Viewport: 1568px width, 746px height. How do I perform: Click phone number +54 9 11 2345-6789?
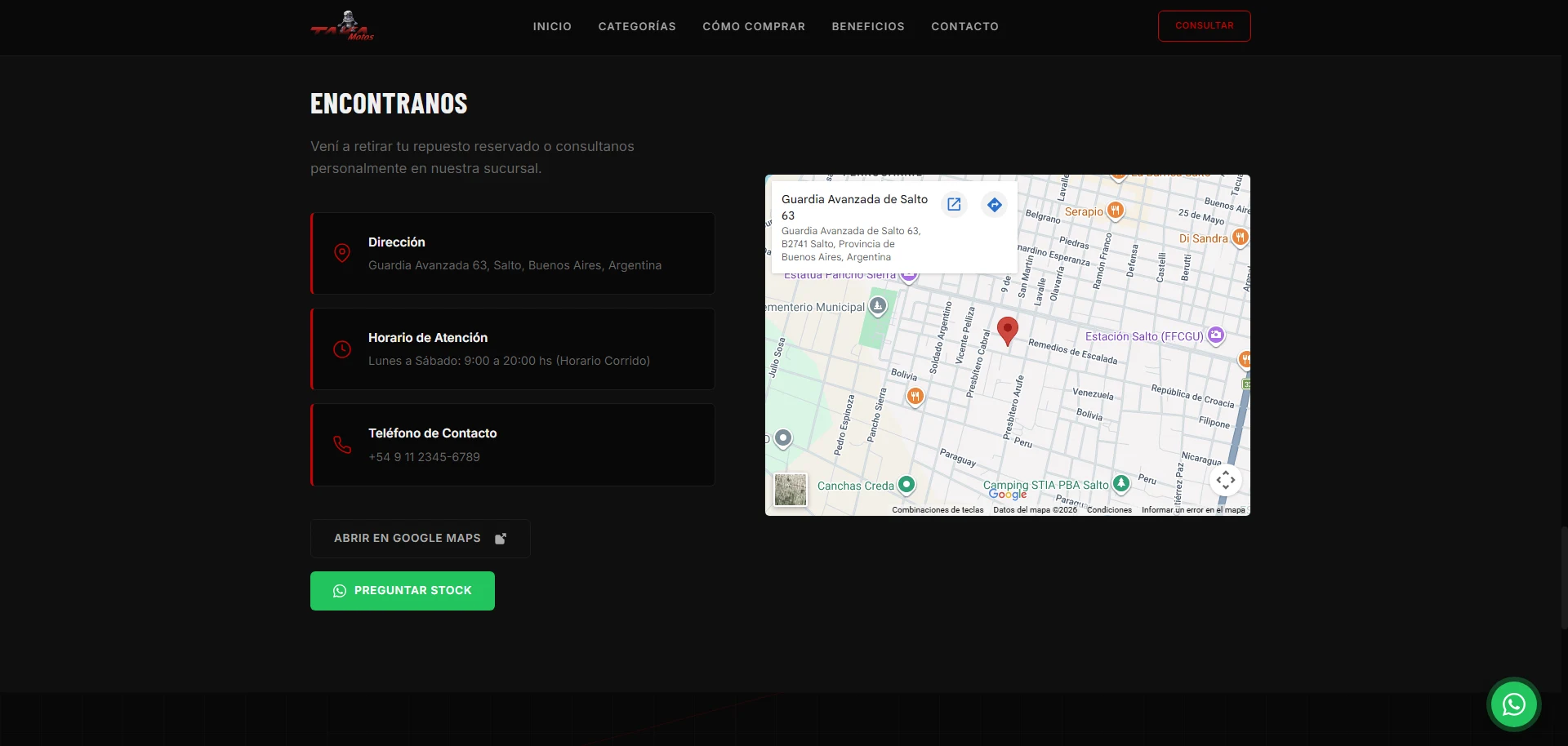(x=424, y=457)
